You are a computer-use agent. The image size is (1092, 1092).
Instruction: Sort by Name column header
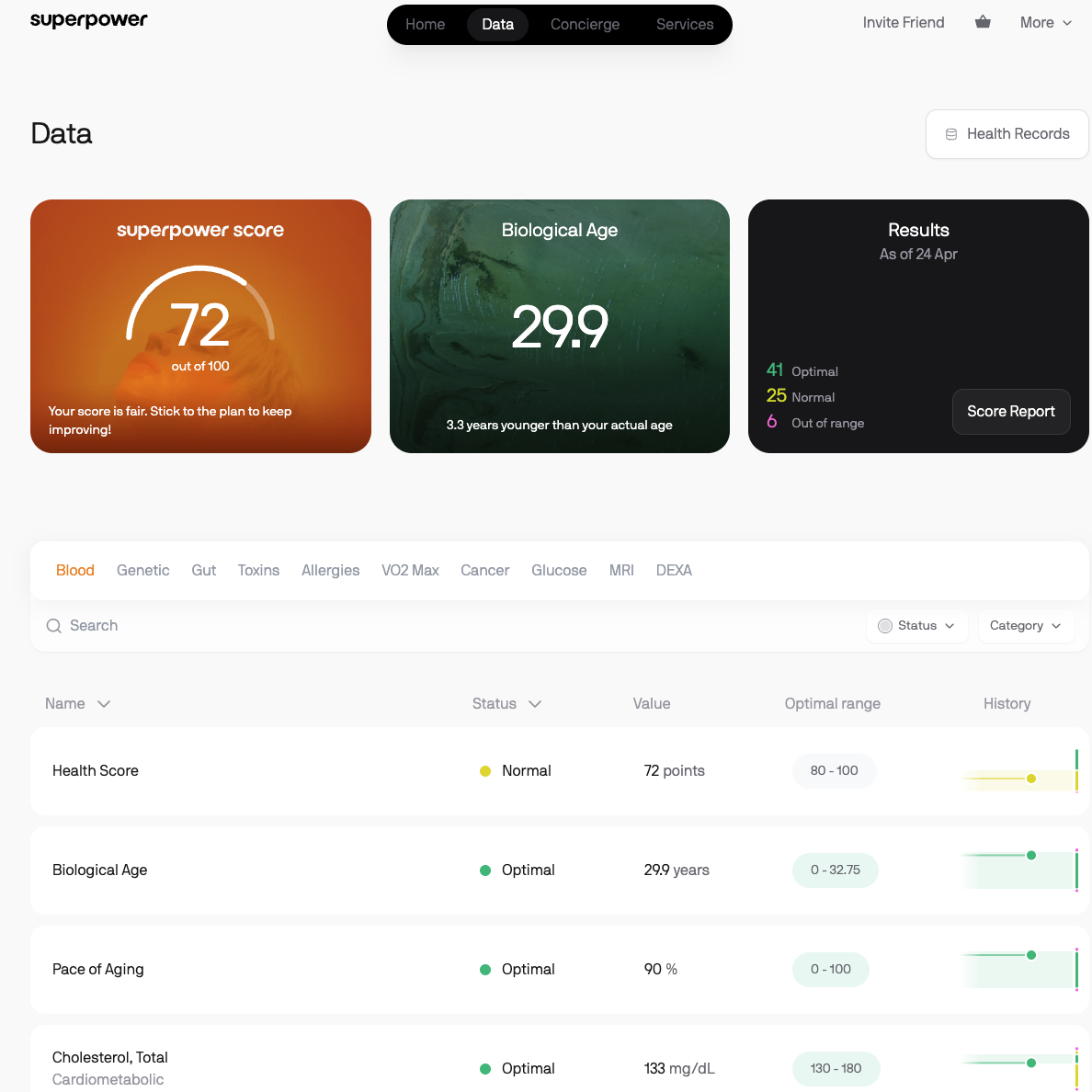77,704
